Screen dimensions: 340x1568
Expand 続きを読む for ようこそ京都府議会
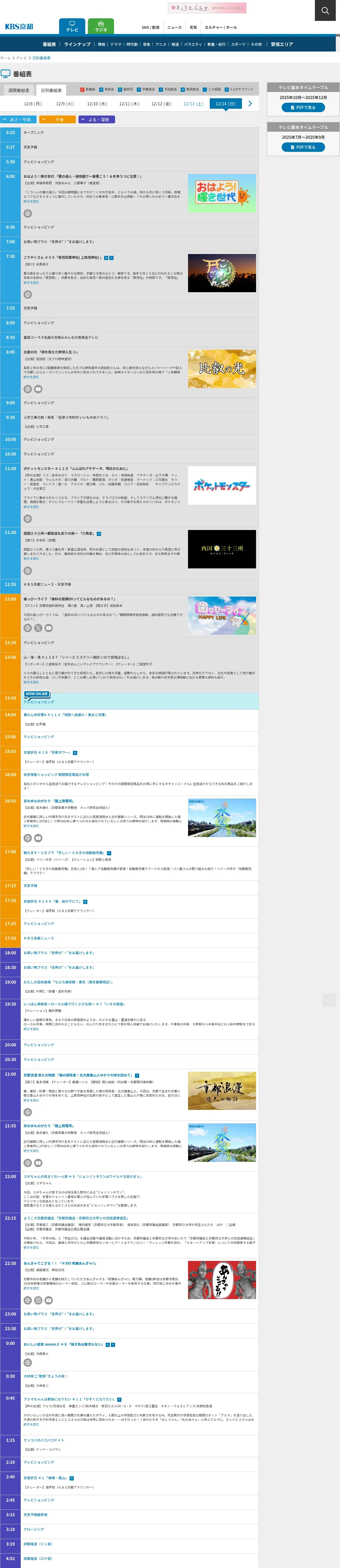tap(31, 1247)
